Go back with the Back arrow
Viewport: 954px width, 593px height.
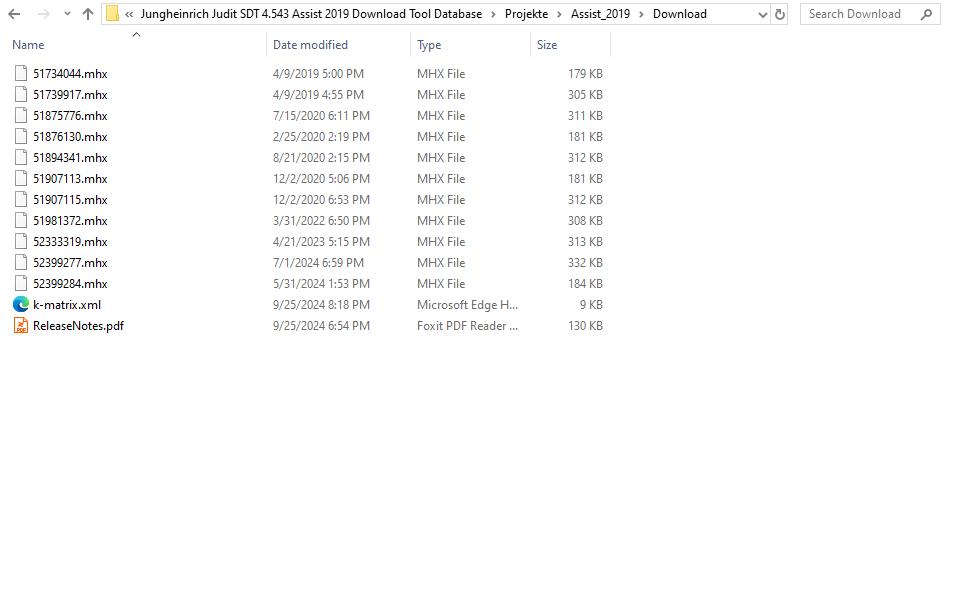(14, 14)
